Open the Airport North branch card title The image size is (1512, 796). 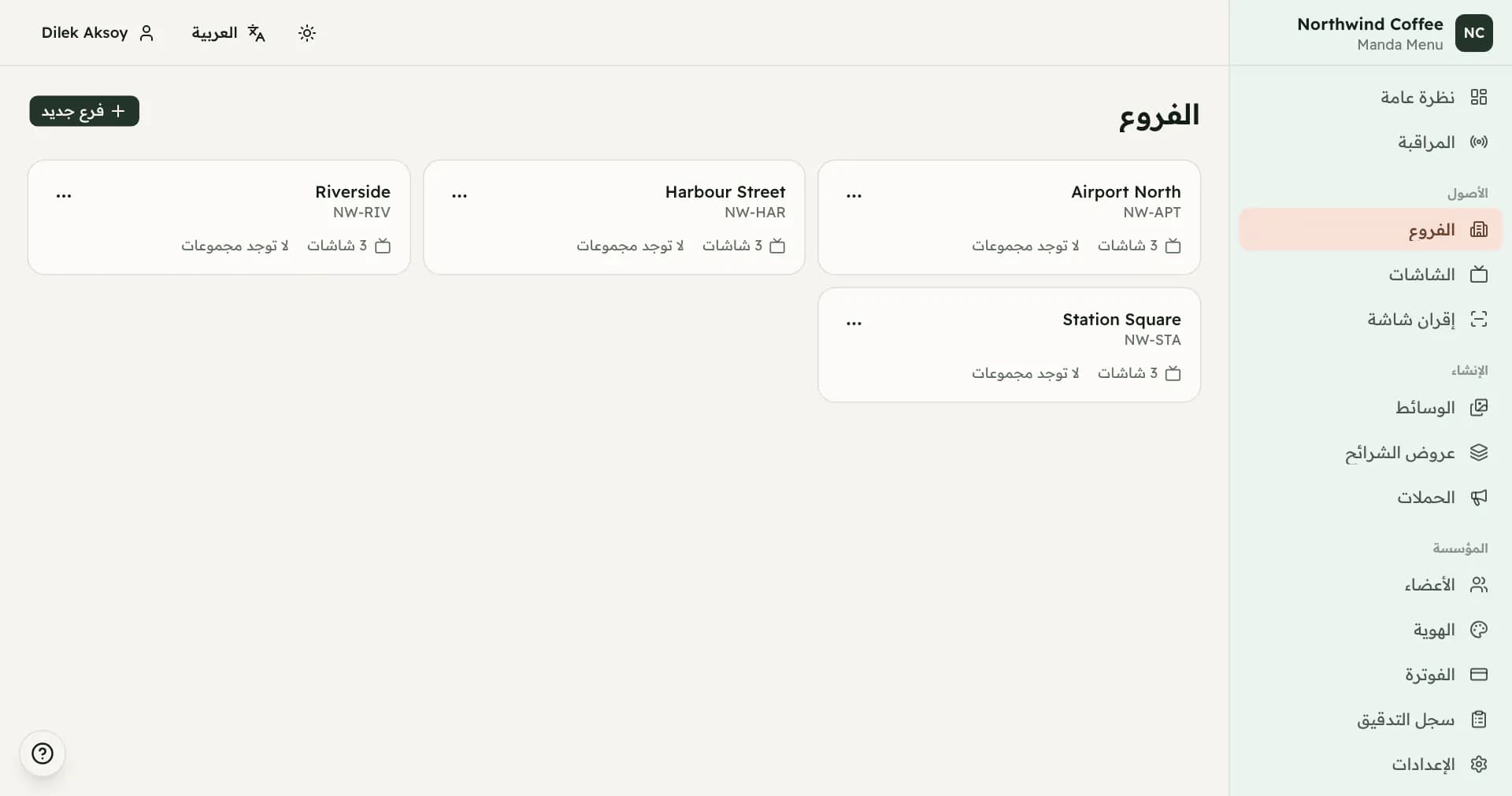pyautogui.click(x=1126, y=191)
